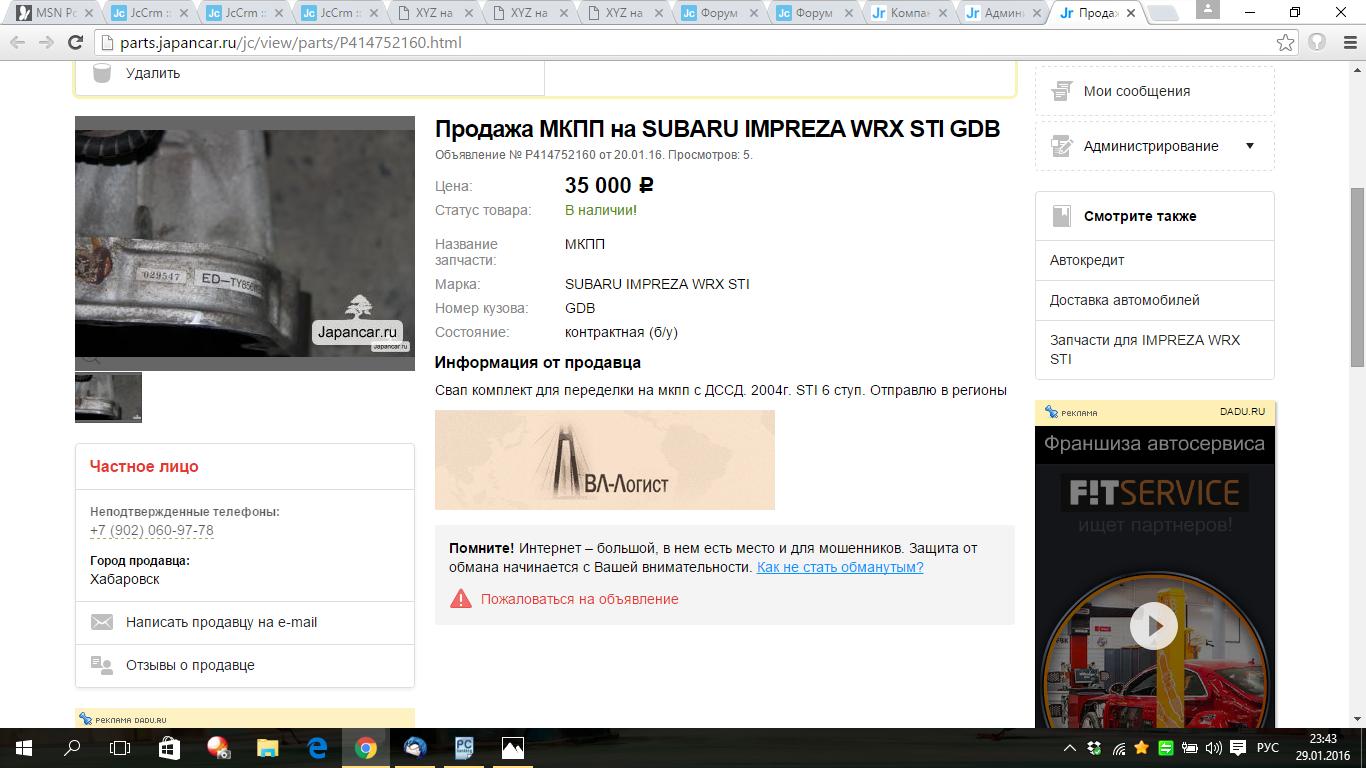1366x768 pixels.
Task: Reload the page with the refresh icon
Action: [75, 43]
